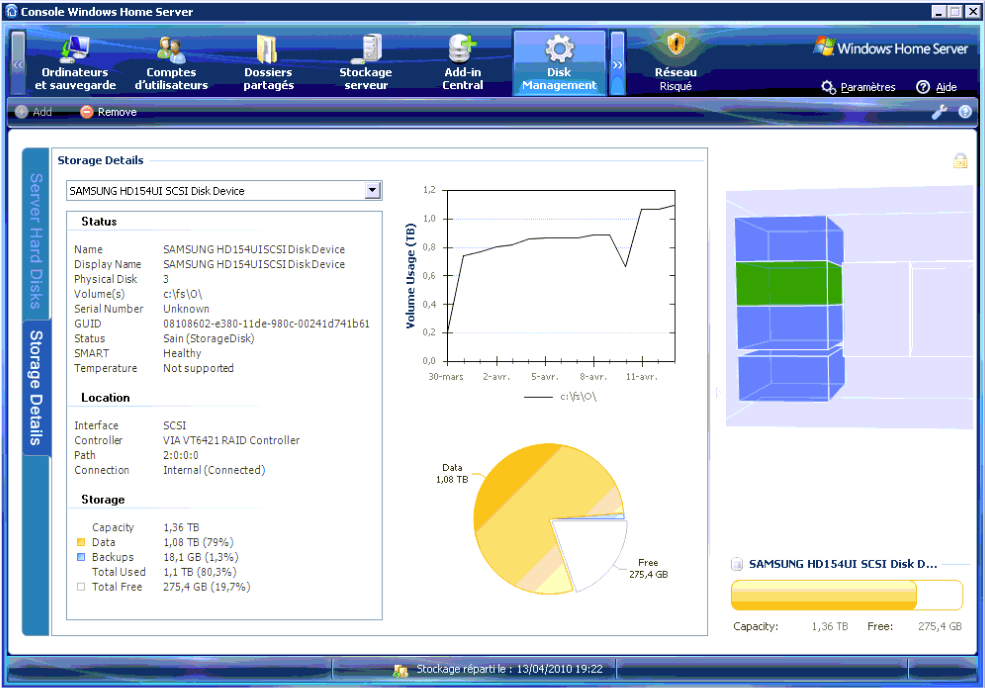Screen dimensions: 985x688
Task: Select the top blue disk in 3D view
Action: pyautogui.click(x=788, y=239)
